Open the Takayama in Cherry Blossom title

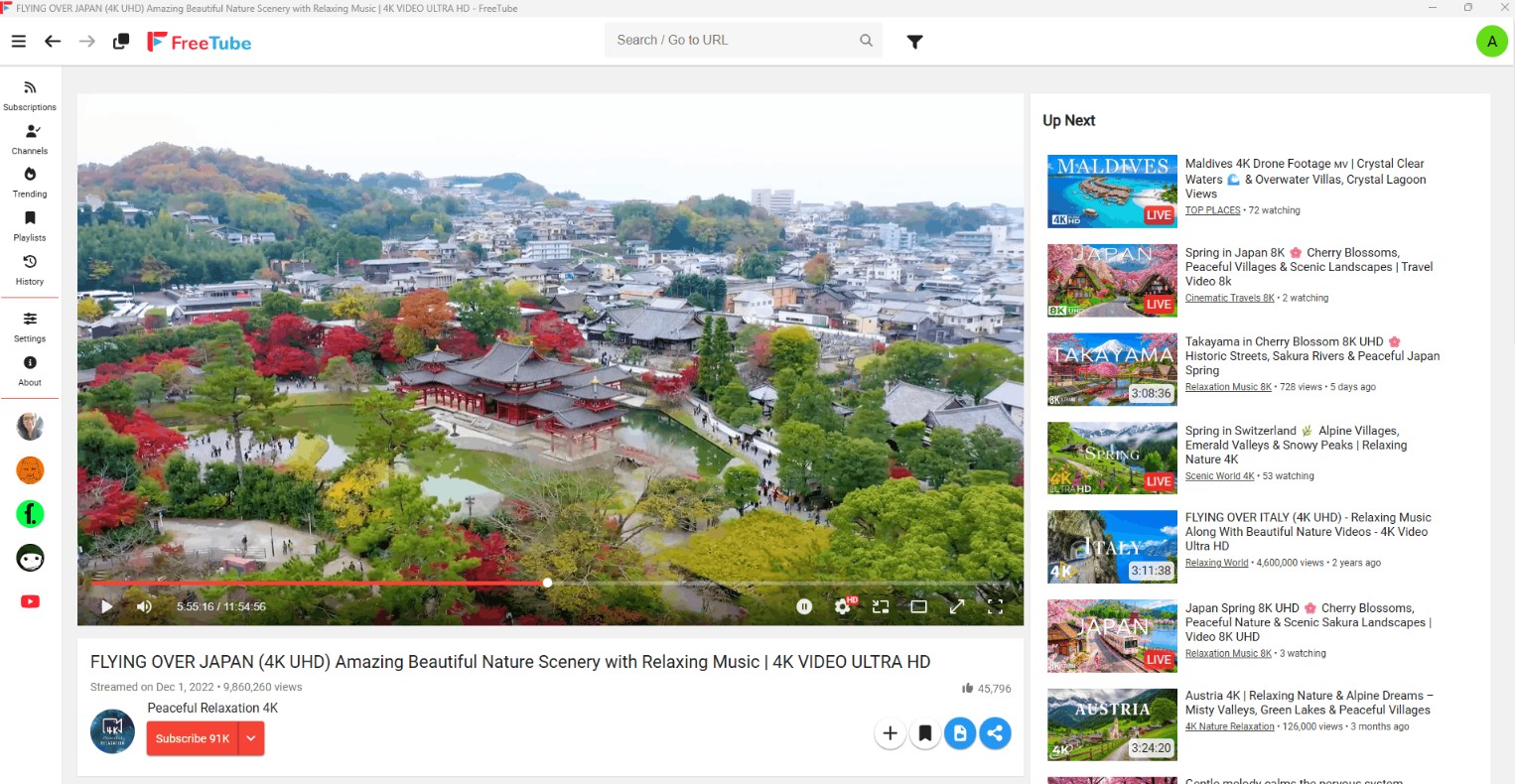[x=1312, y=356]
